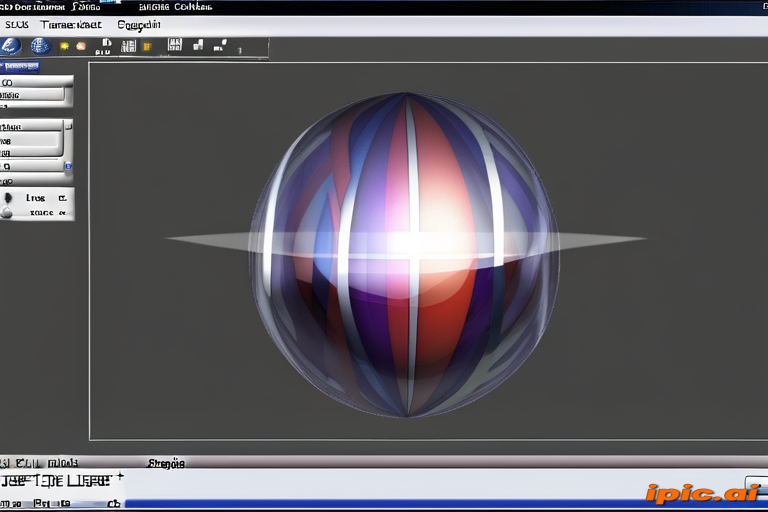The height and width of the screenshot is (512, 768).
Task: Open the third menu bar item
Action: click(139, 25)
